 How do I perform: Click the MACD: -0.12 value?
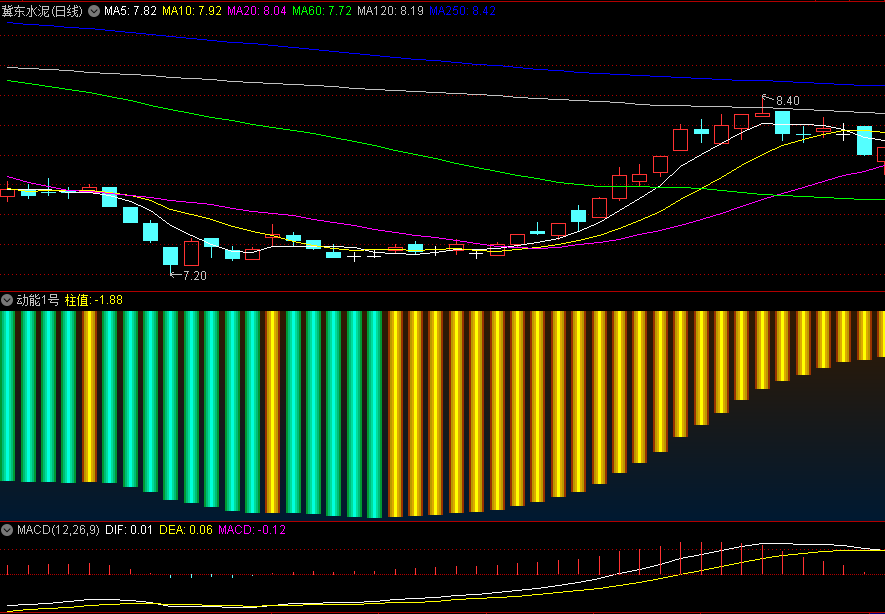pos(252,530)
